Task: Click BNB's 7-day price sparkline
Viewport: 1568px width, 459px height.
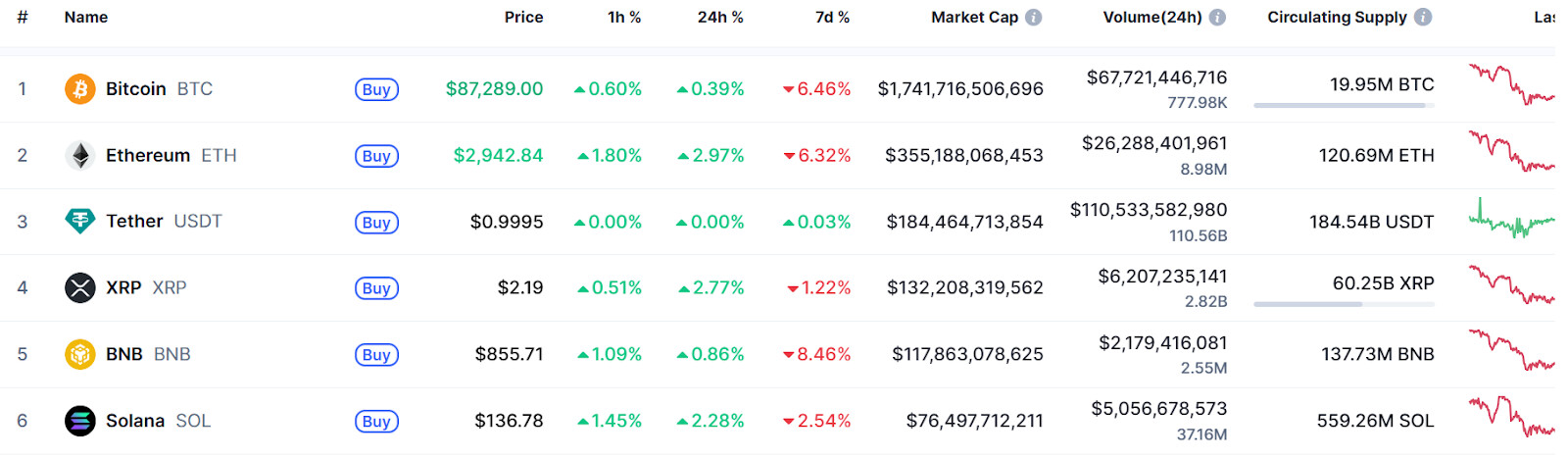Action: tap(1511, 352)
